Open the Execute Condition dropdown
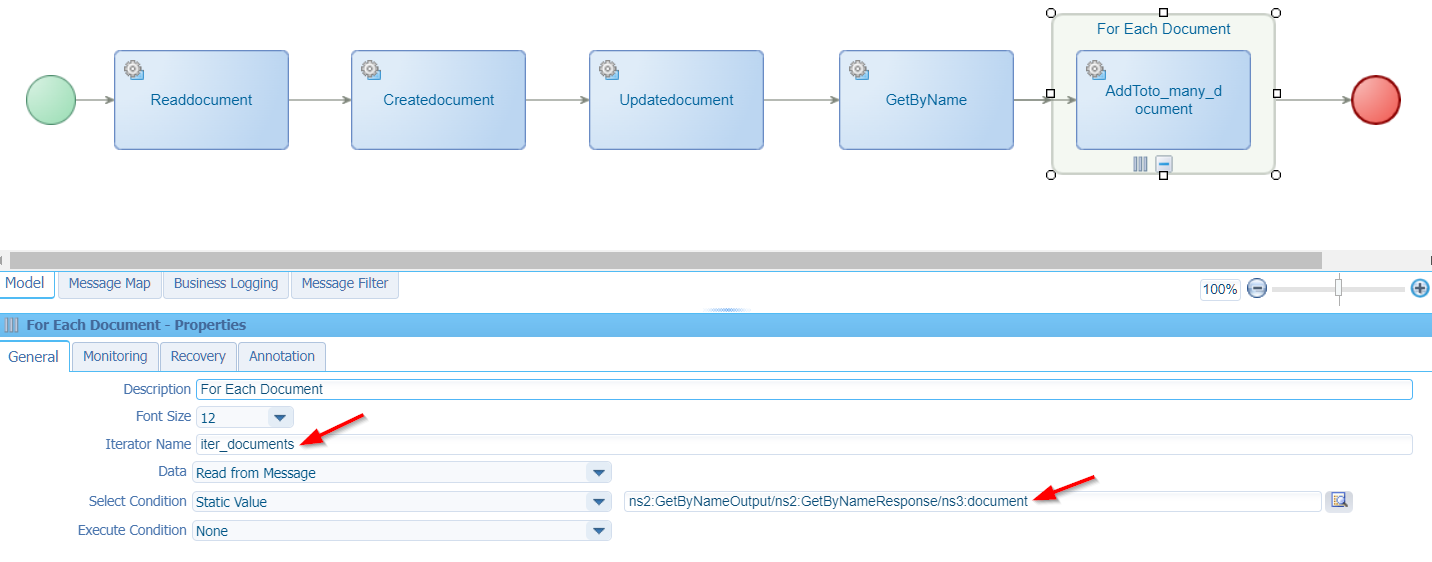Viewport: 1432px width, 562px height. coord(598,531)
